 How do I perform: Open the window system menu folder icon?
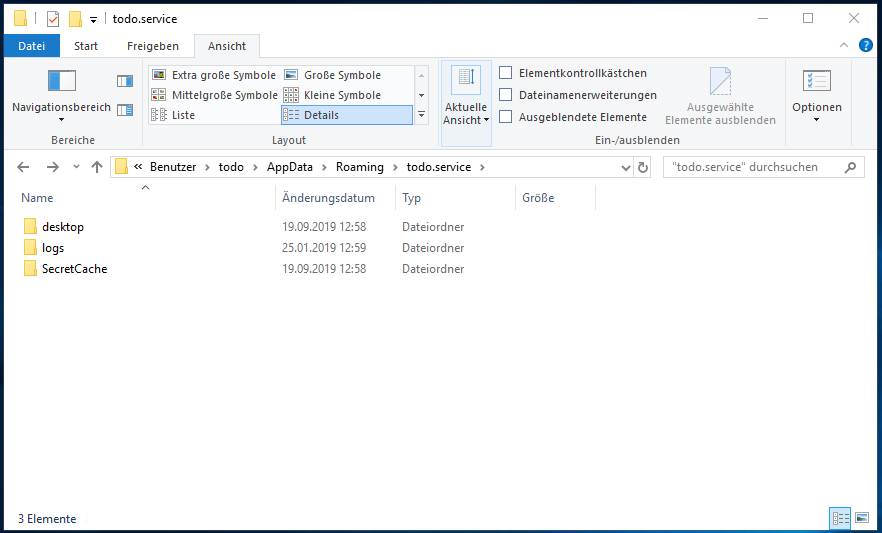pos(20,19)
